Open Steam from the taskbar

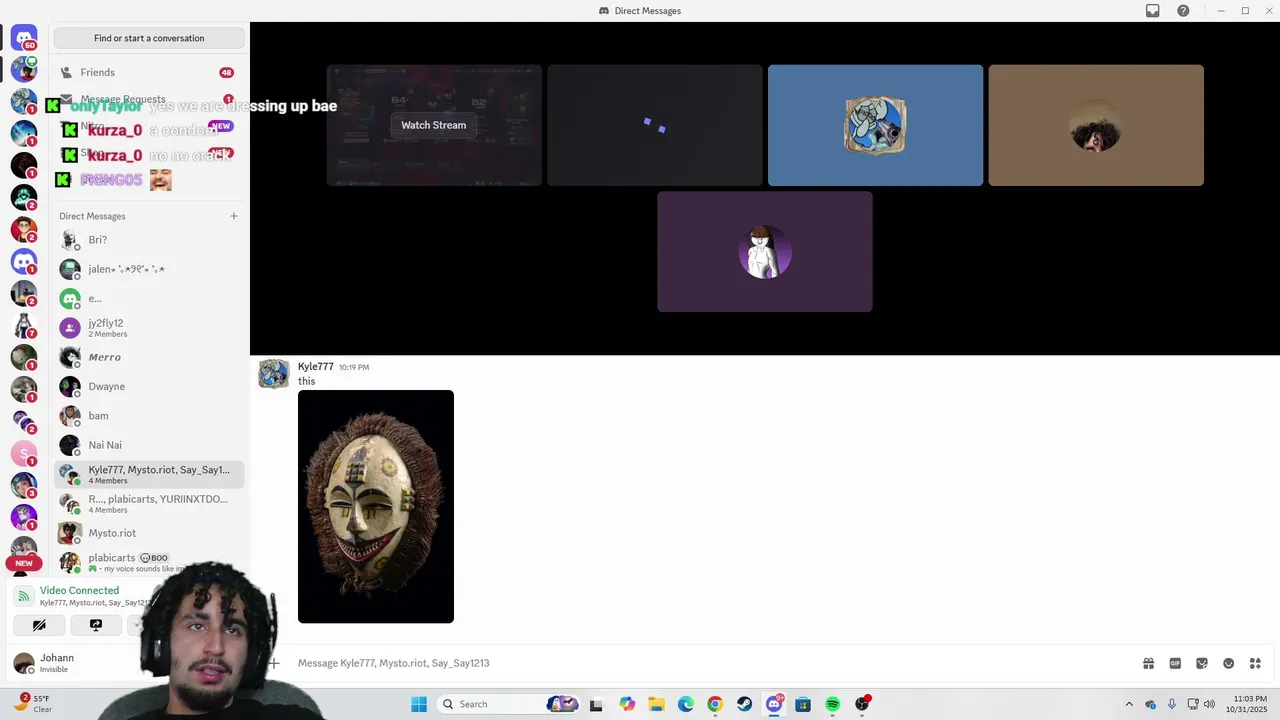point(745,704)
